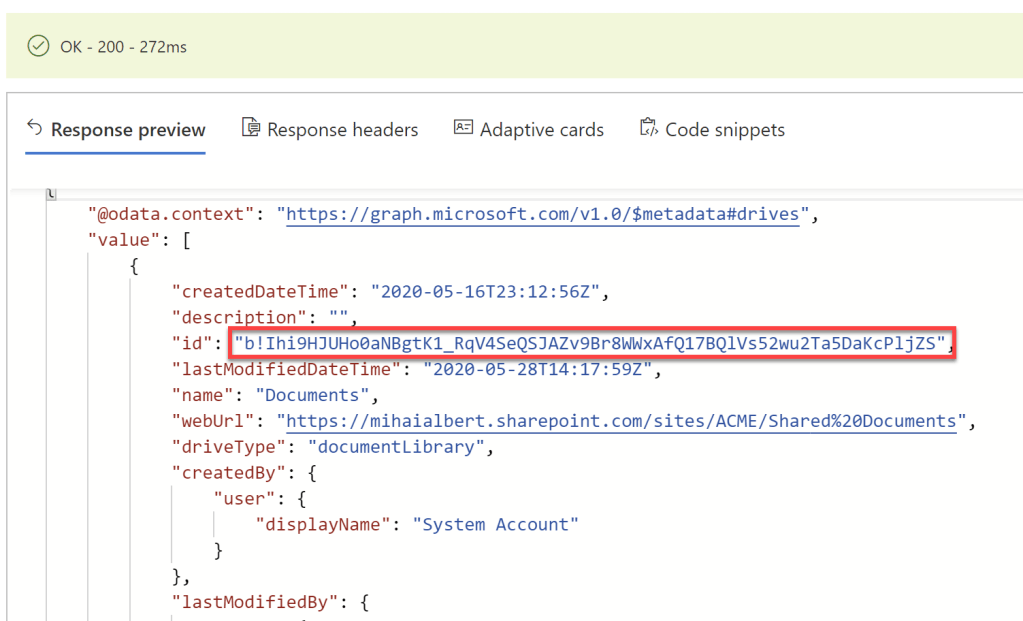Click the createdDateTime value 2020-05-16T23:12:56Z
This screenshot has width=1023, height=621.
[484, 292]
